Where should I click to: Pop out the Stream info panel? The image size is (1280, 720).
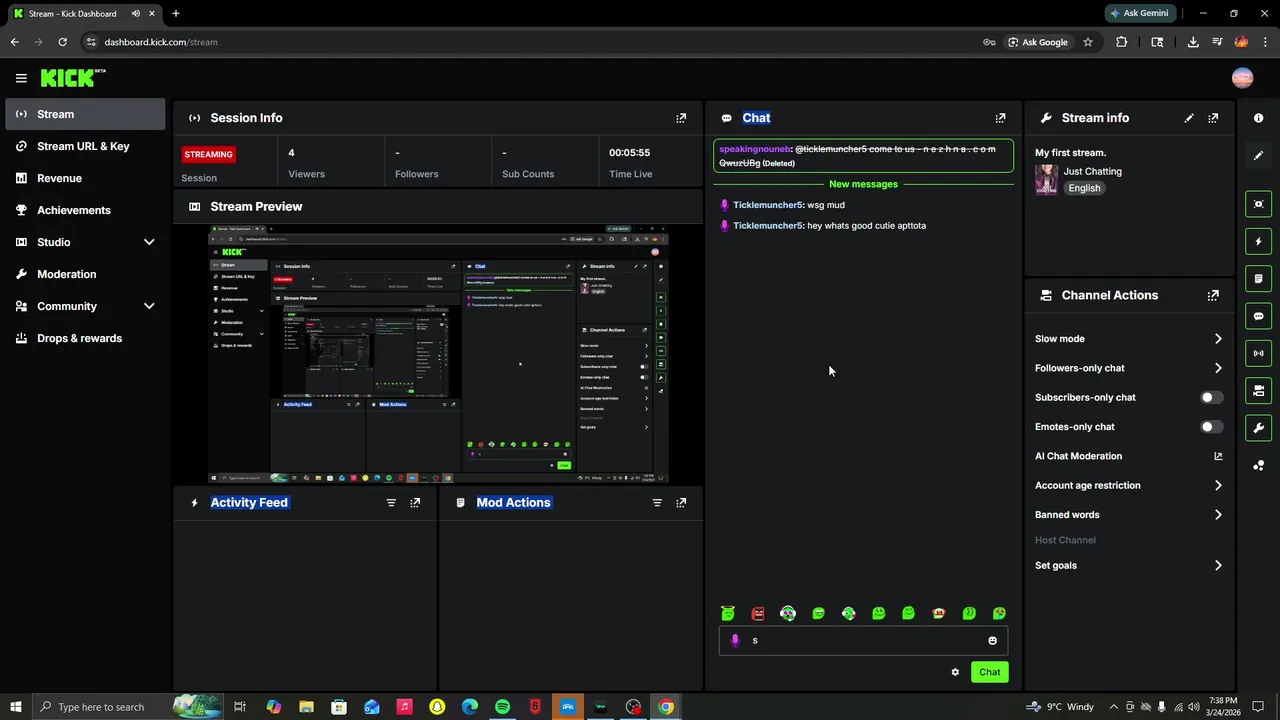tap(1213, 118)
